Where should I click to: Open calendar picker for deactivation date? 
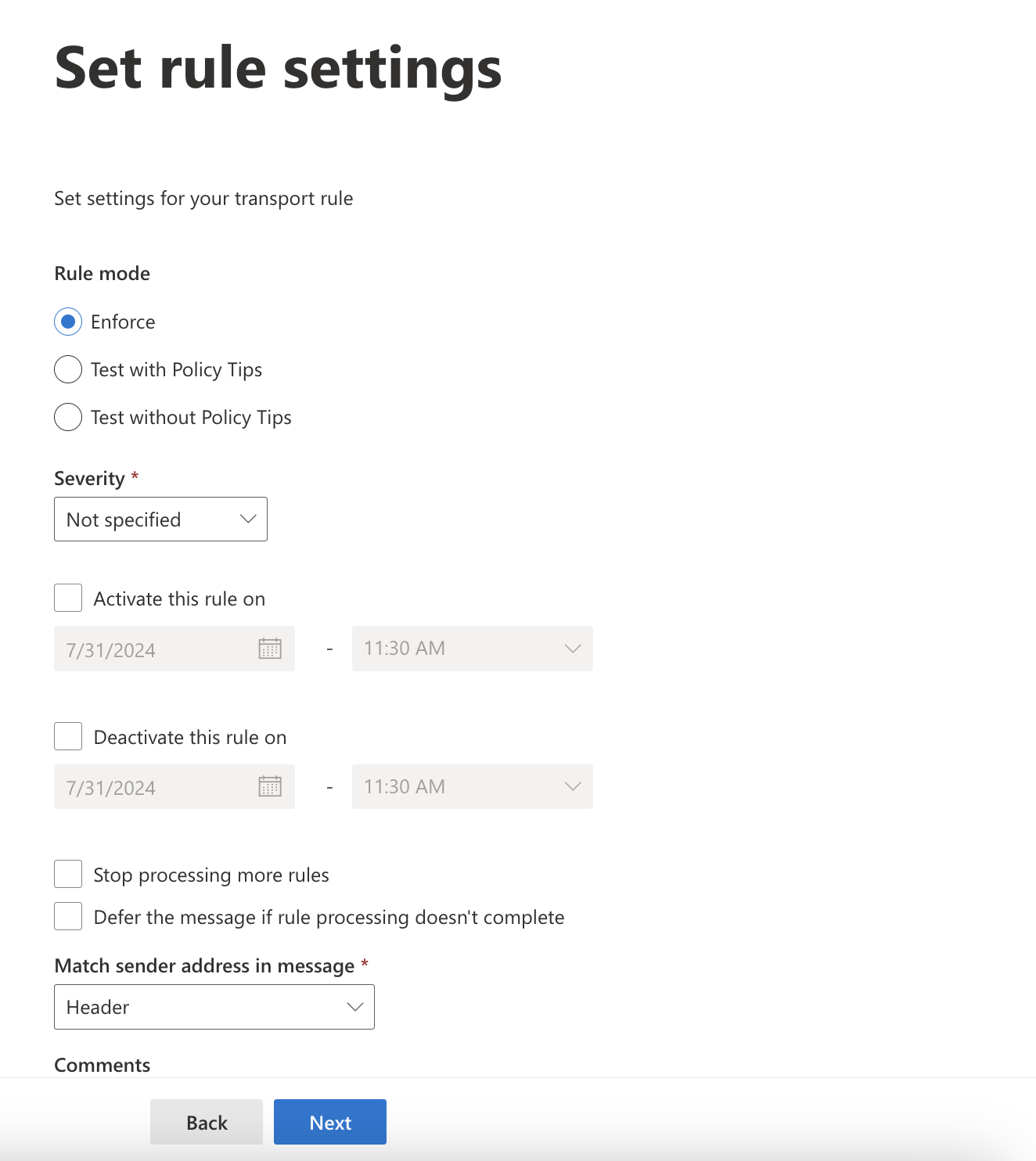[270, 786]
